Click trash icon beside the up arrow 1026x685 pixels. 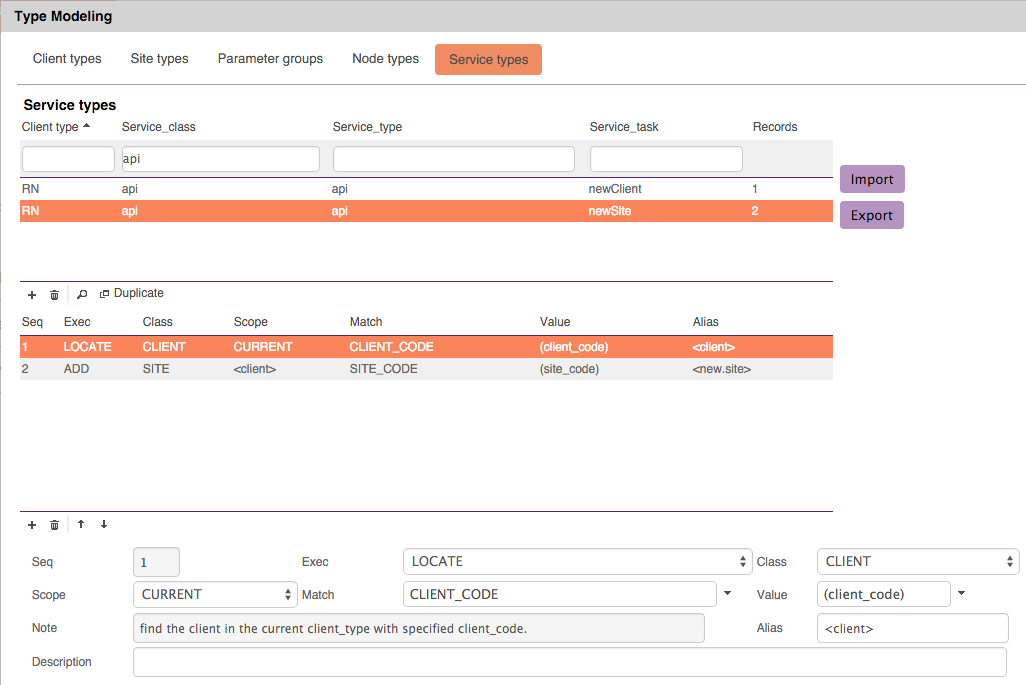(55, 525)
